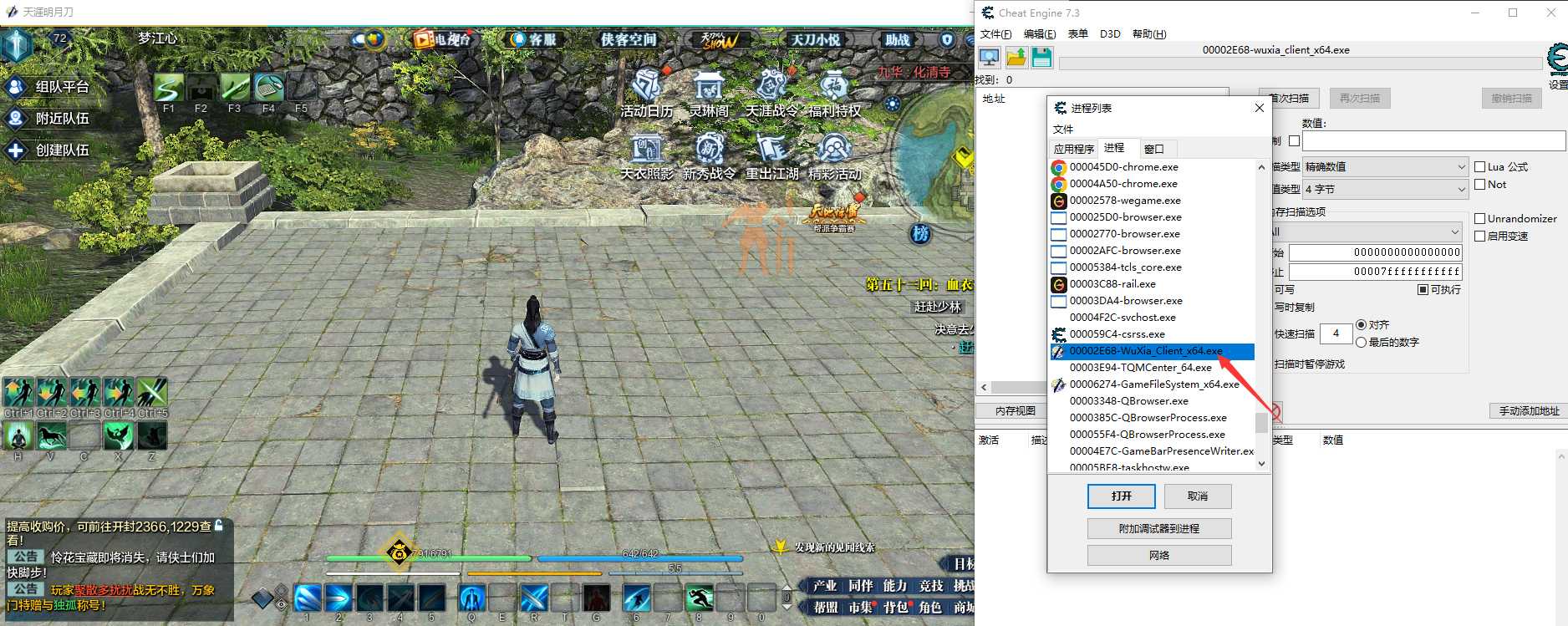Click the 打开 open button
Screen dimensions: 1568x626
(x=1122, y=496)
